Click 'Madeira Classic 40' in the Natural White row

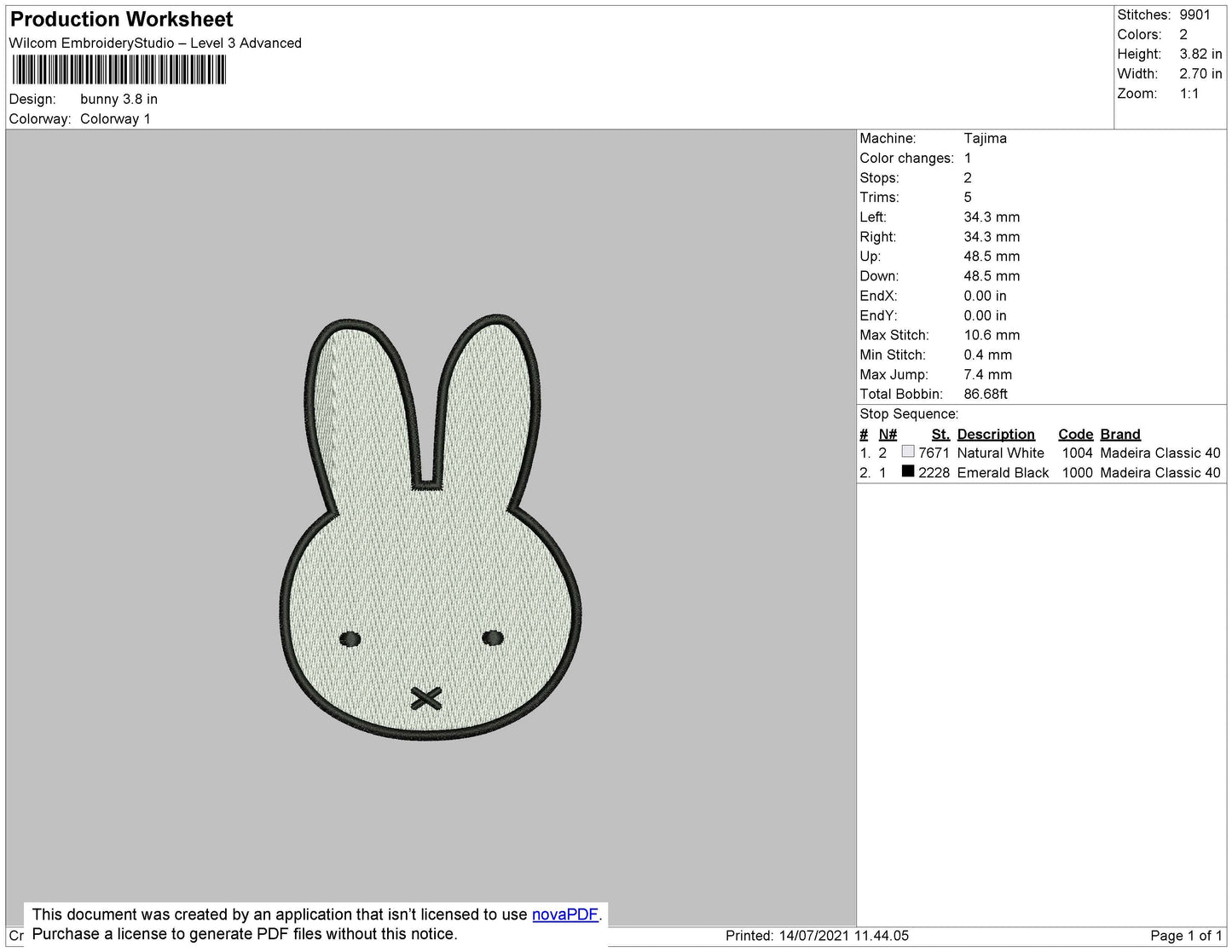[x=1160, y=453]
